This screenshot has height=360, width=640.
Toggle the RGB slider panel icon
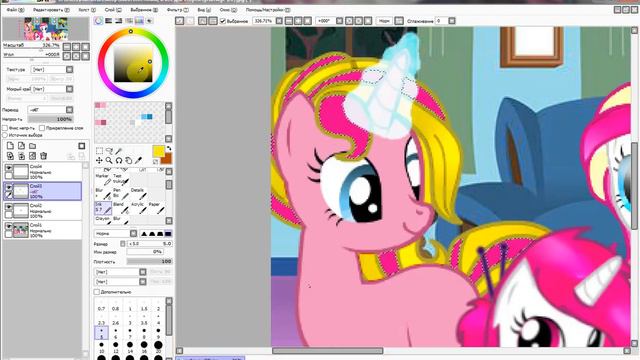pos(109,21)
